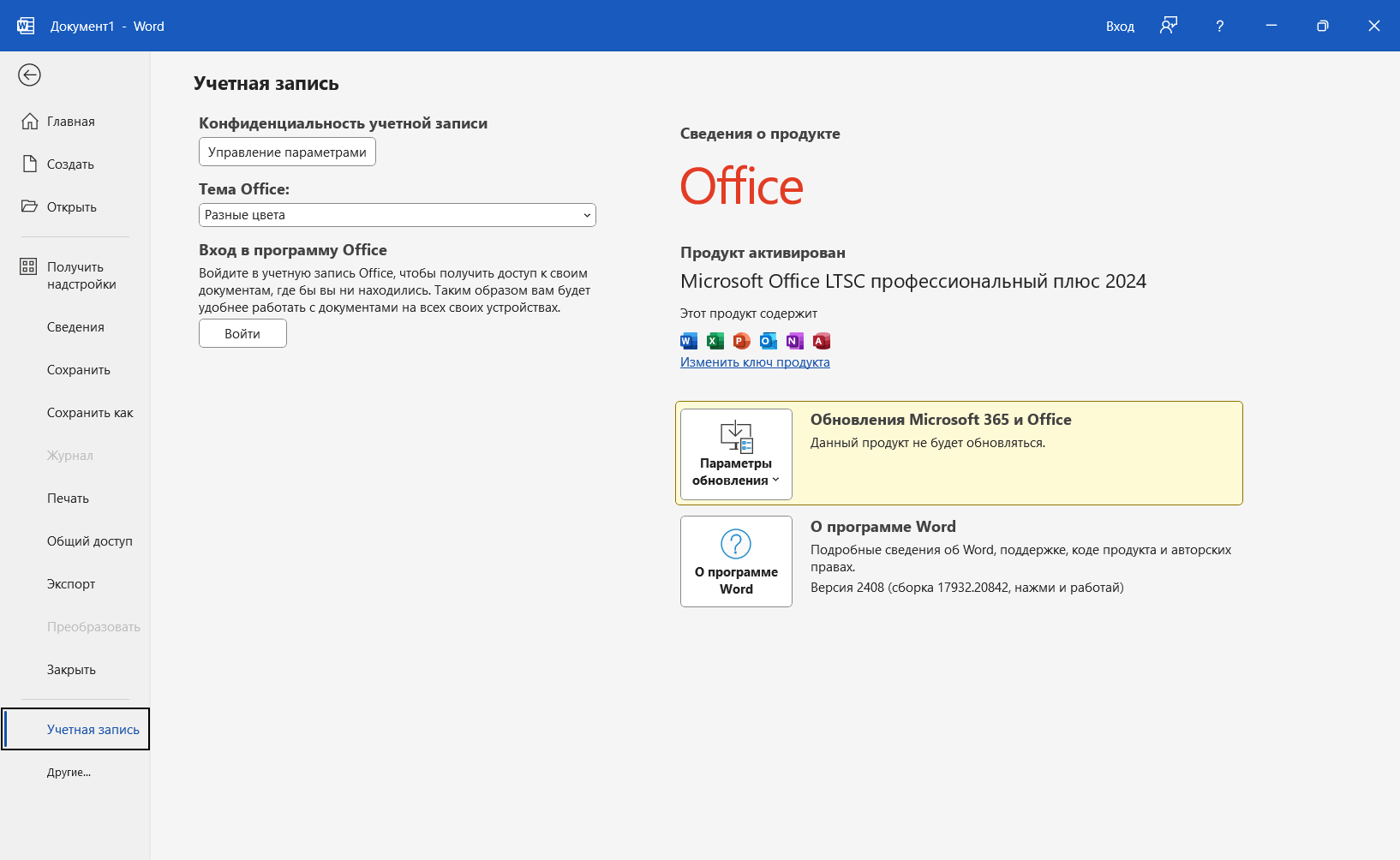Image resolution: width=1400 pixels, height=860 pixels.
Task: Open Общий доступ in the sidebar
Action: [x=75, y=541]
